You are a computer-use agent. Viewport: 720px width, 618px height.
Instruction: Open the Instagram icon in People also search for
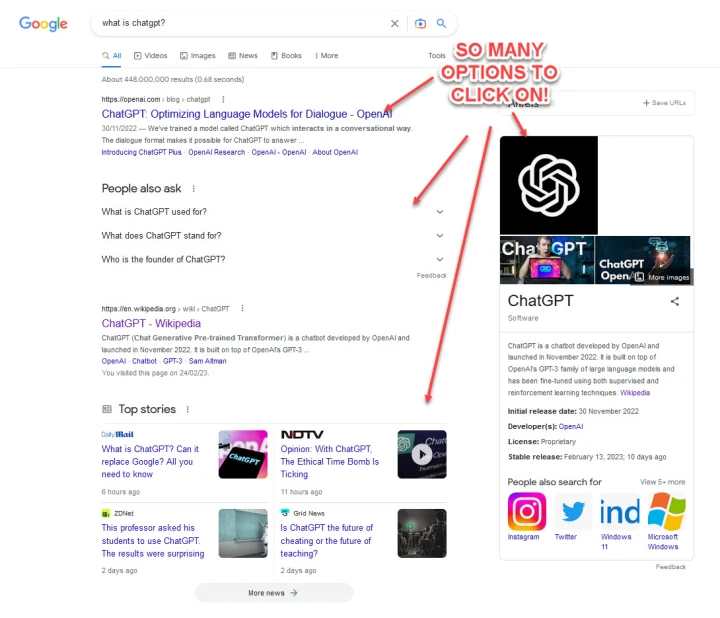(x=527, y=511)
